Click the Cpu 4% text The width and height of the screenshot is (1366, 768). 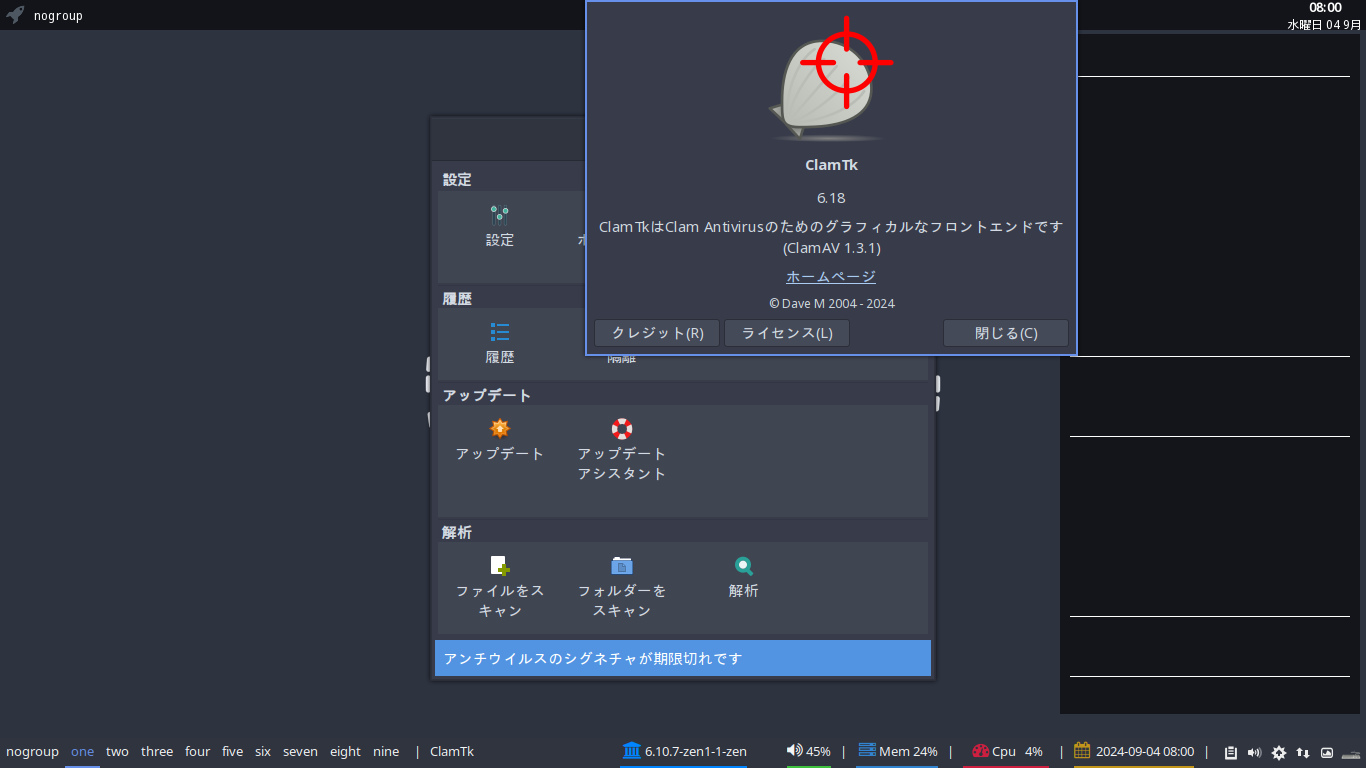point(1017,751)
